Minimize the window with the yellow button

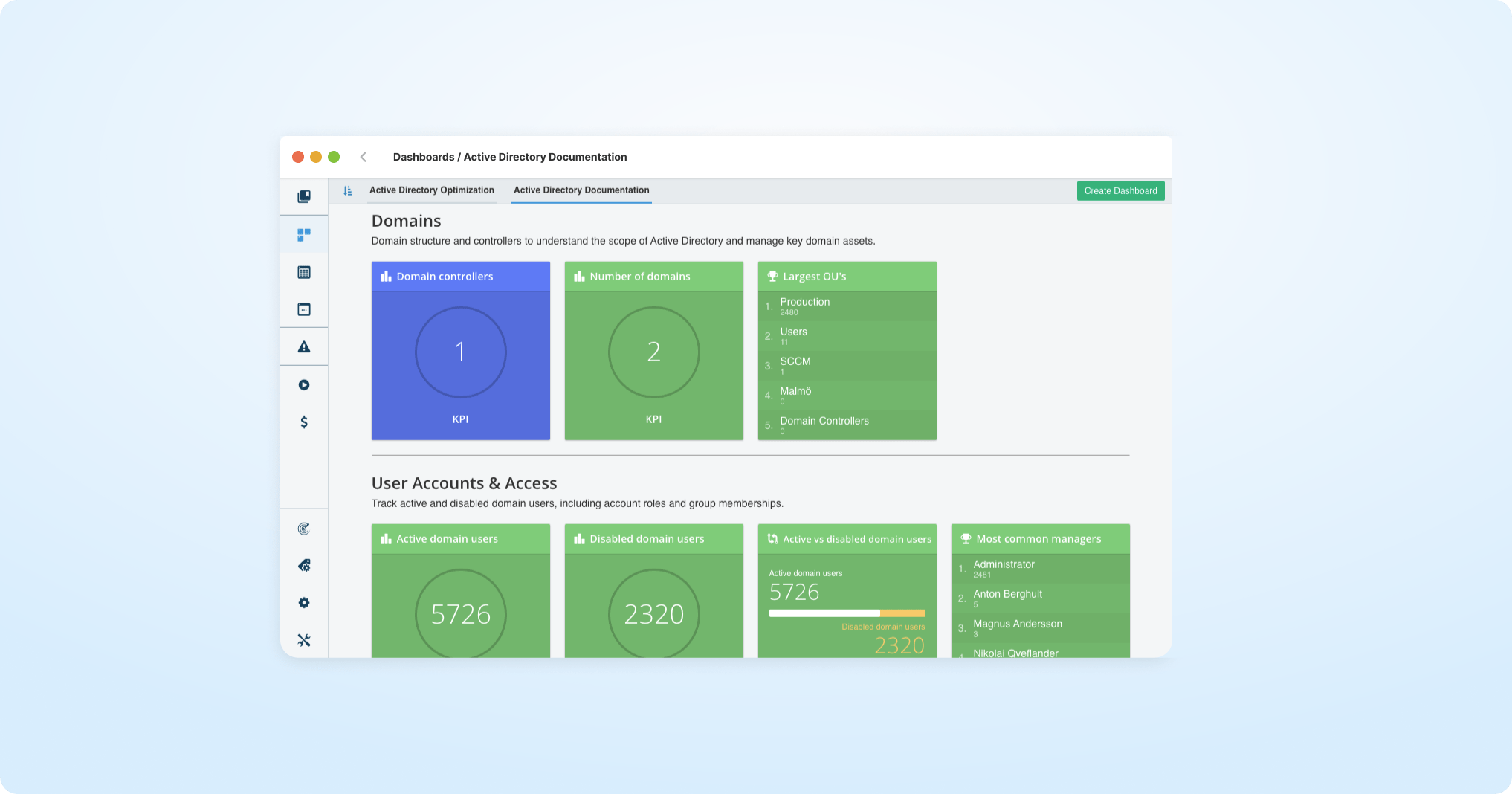tap(316, 157)
